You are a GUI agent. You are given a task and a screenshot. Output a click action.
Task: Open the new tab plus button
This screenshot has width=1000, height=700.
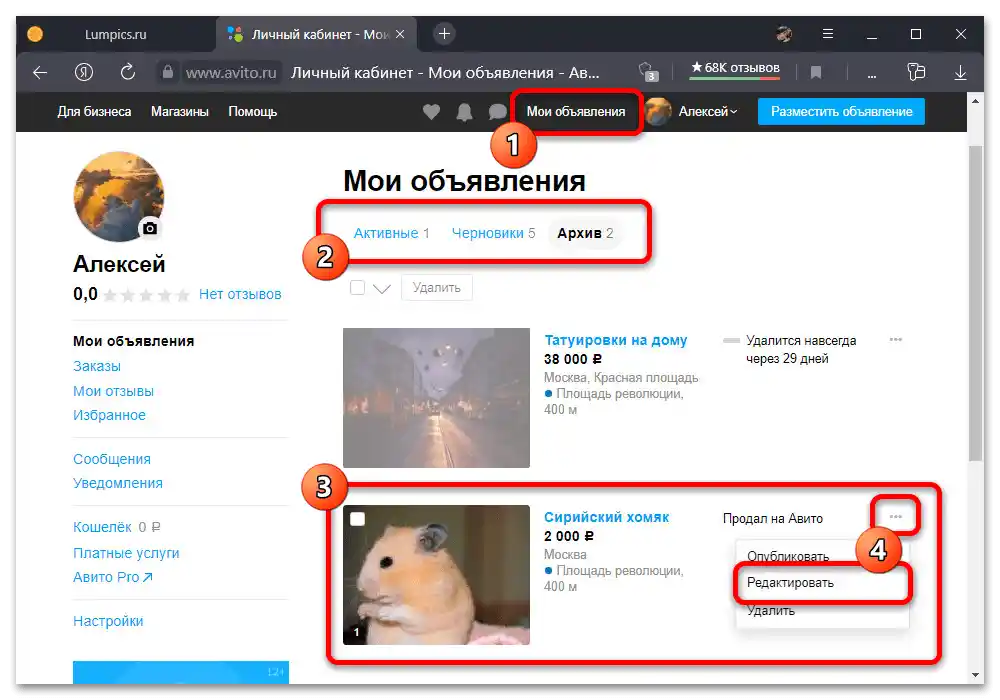pyautogui.click(x=445, y=33)
